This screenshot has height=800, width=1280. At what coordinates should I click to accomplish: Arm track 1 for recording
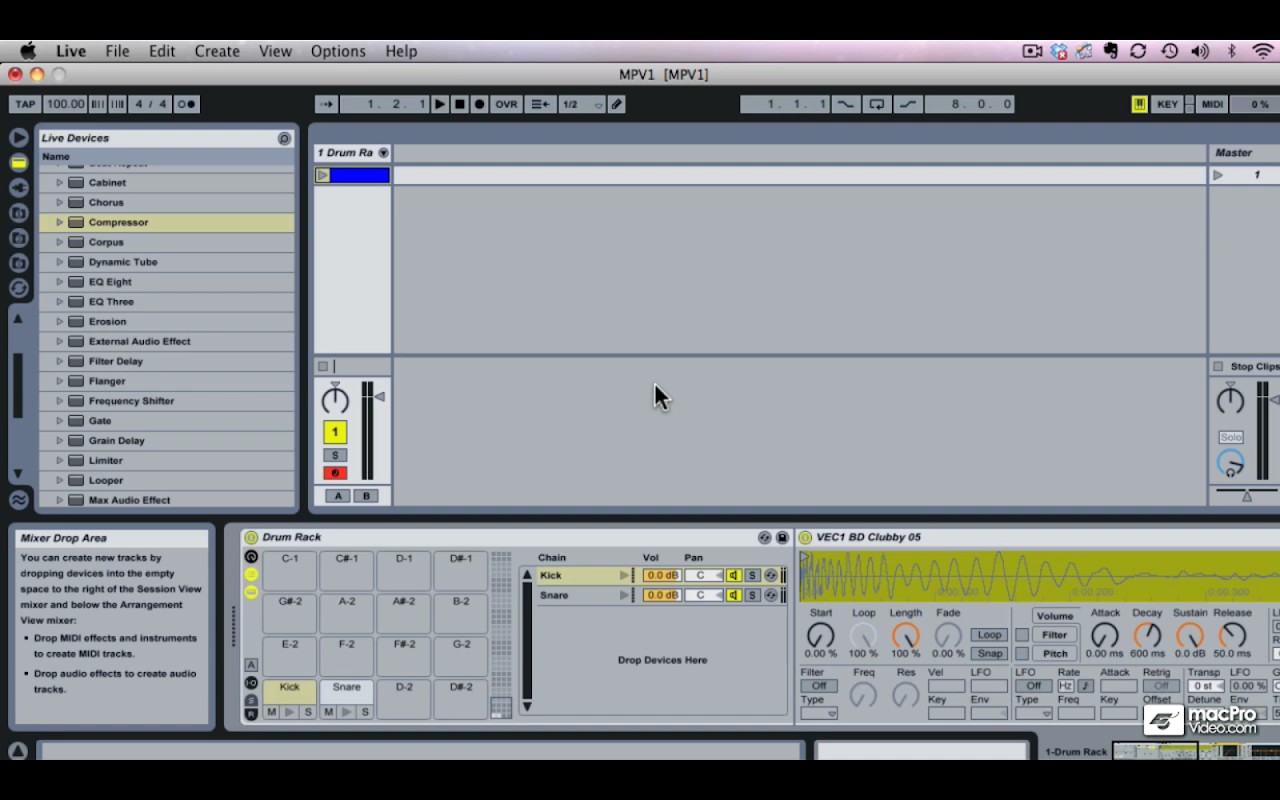click(335, 473)
